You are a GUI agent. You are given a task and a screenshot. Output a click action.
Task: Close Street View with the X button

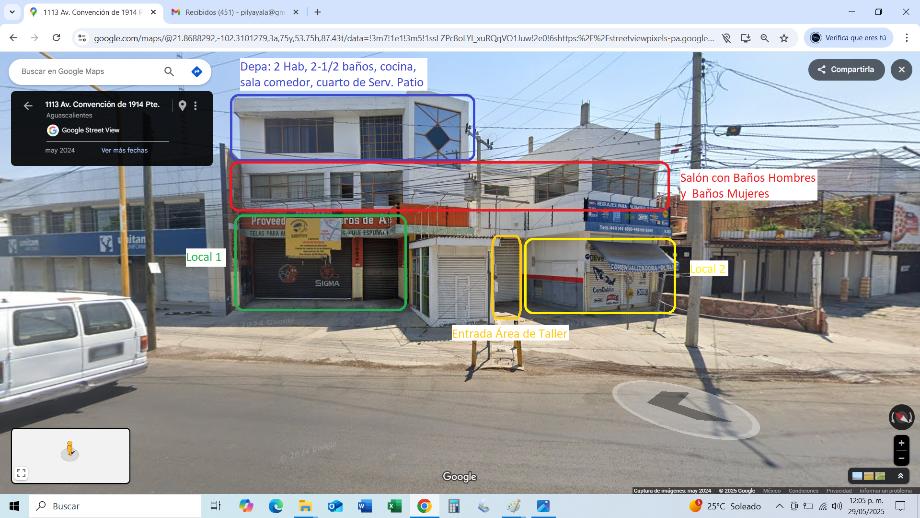[x=901, y=70]
